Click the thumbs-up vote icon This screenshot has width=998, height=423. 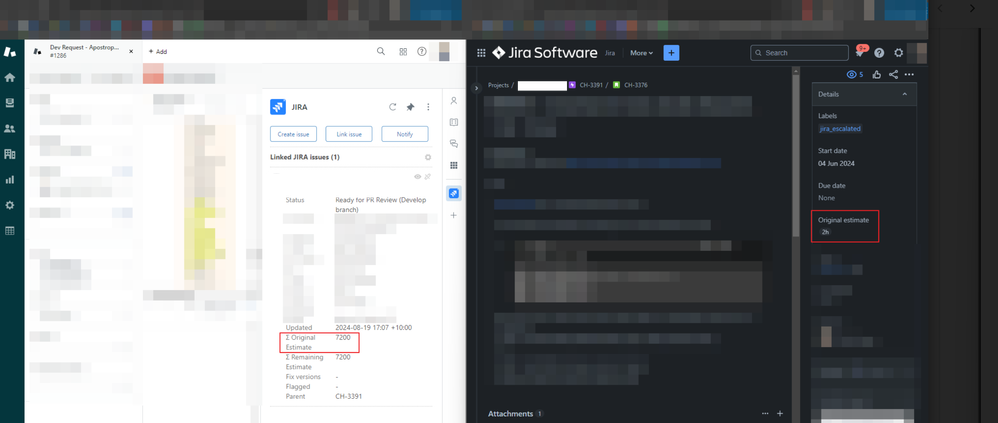click(877, 75)
